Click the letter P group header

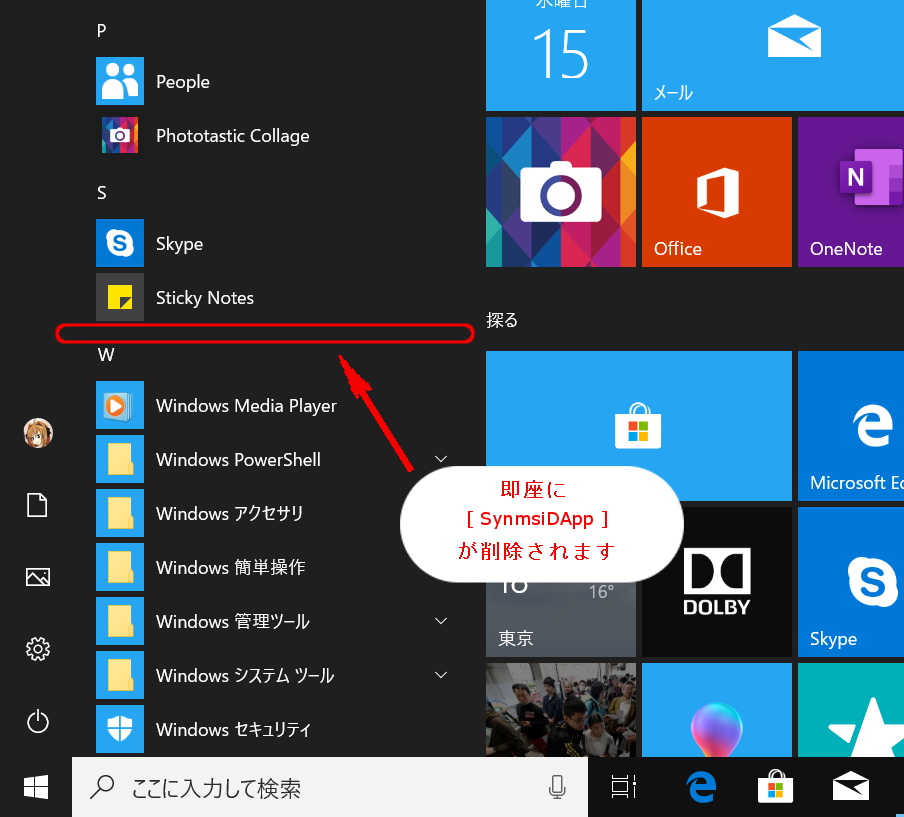[x=101, y=31]
